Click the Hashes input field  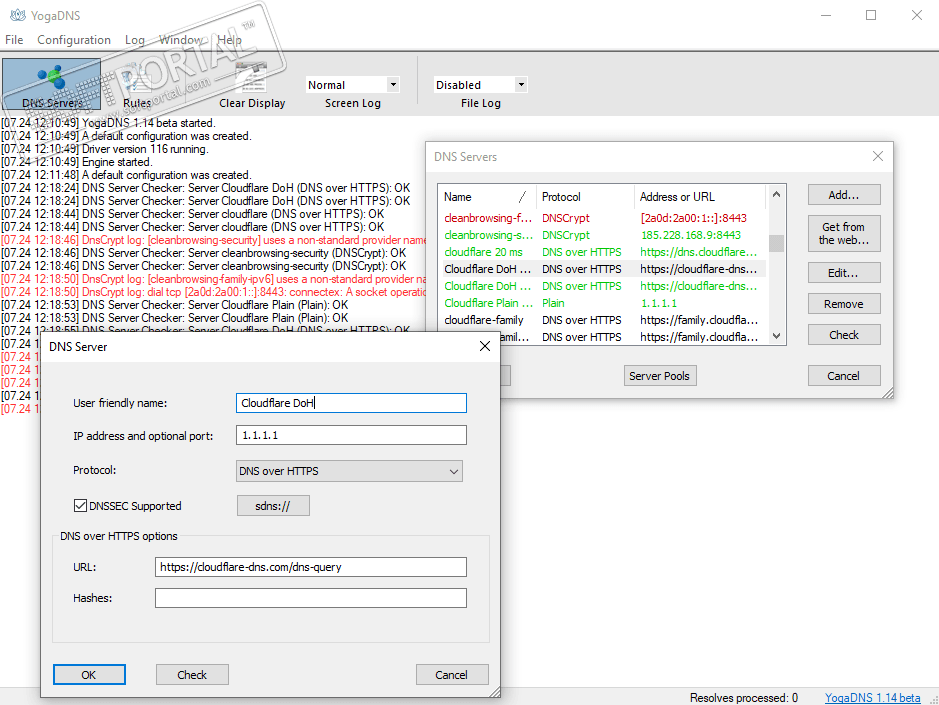coord(311,598)
